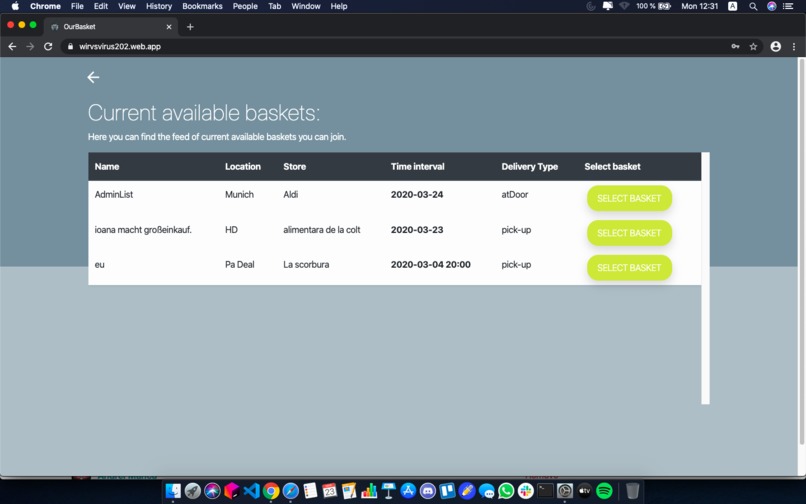The image size is (806, 504).
Task: Reload the OurBasket page
Action: [48, 46]
